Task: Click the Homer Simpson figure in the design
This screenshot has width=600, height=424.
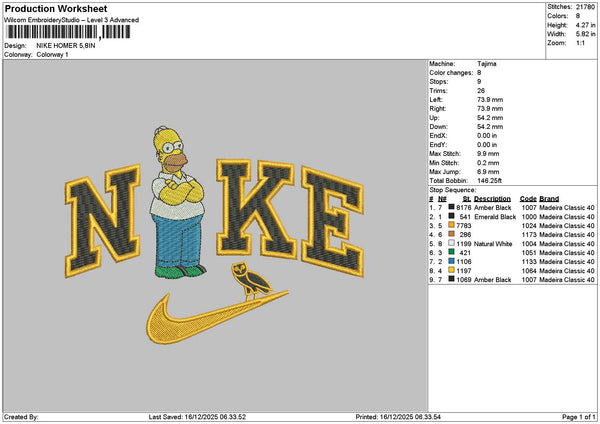Action: pos(178,202)
